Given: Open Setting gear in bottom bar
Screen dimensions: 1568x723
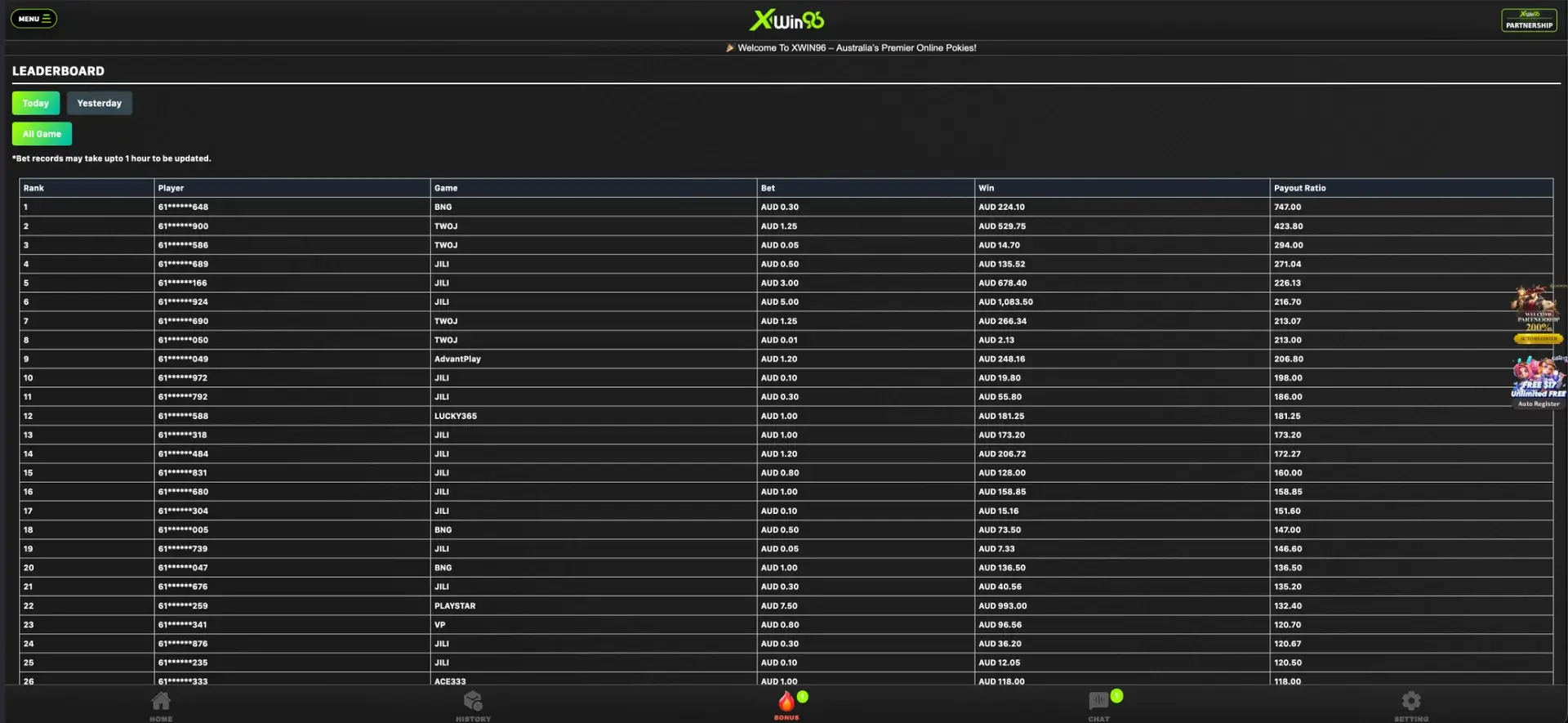Looking at the screenshot, I should [x=1411, y=706].
